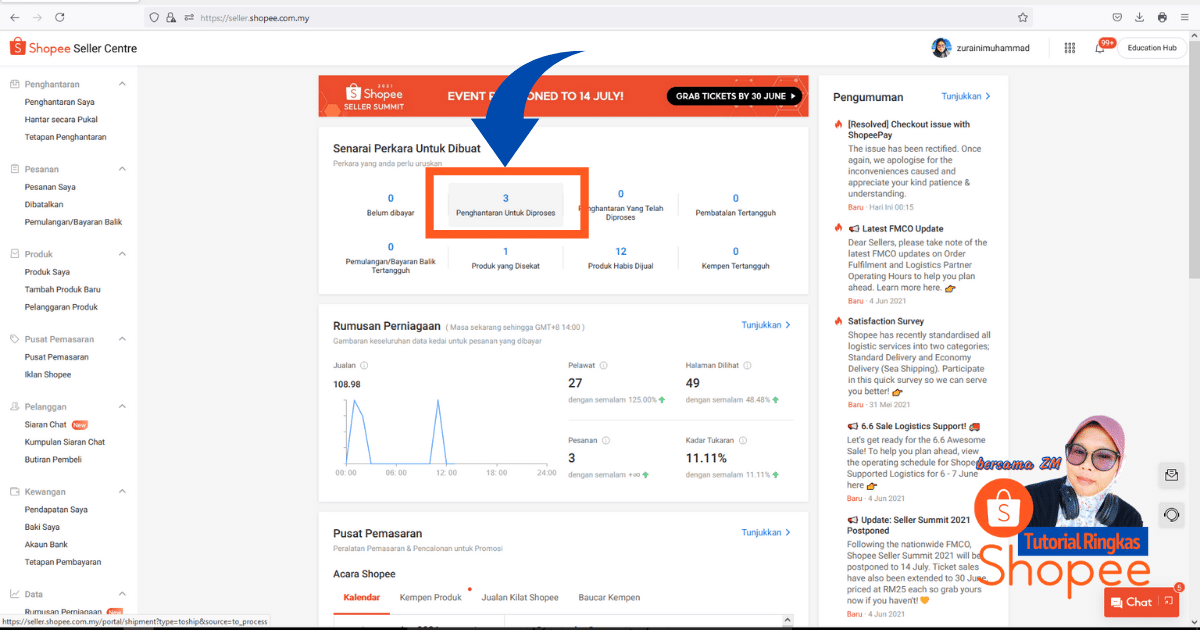Viewport: 1200px width, 630px height.
Task: Open Akaun Bank in sidebar
Action: point(46,545)
